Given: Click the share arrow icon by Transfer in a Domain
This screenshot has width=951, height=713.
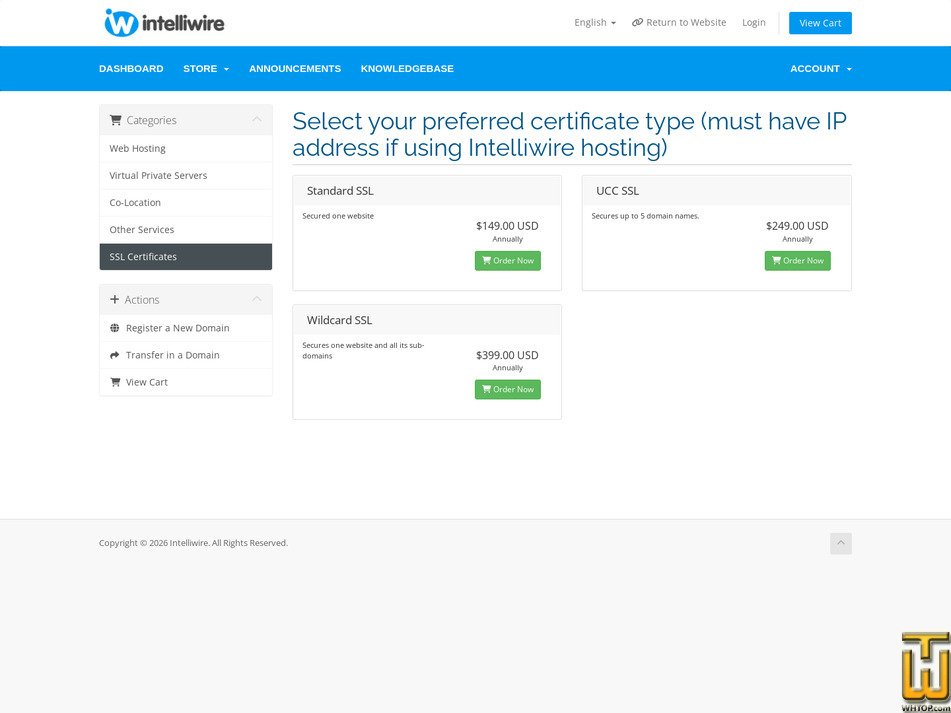Looking at the screenshot, I should click(x=115, y=355).
